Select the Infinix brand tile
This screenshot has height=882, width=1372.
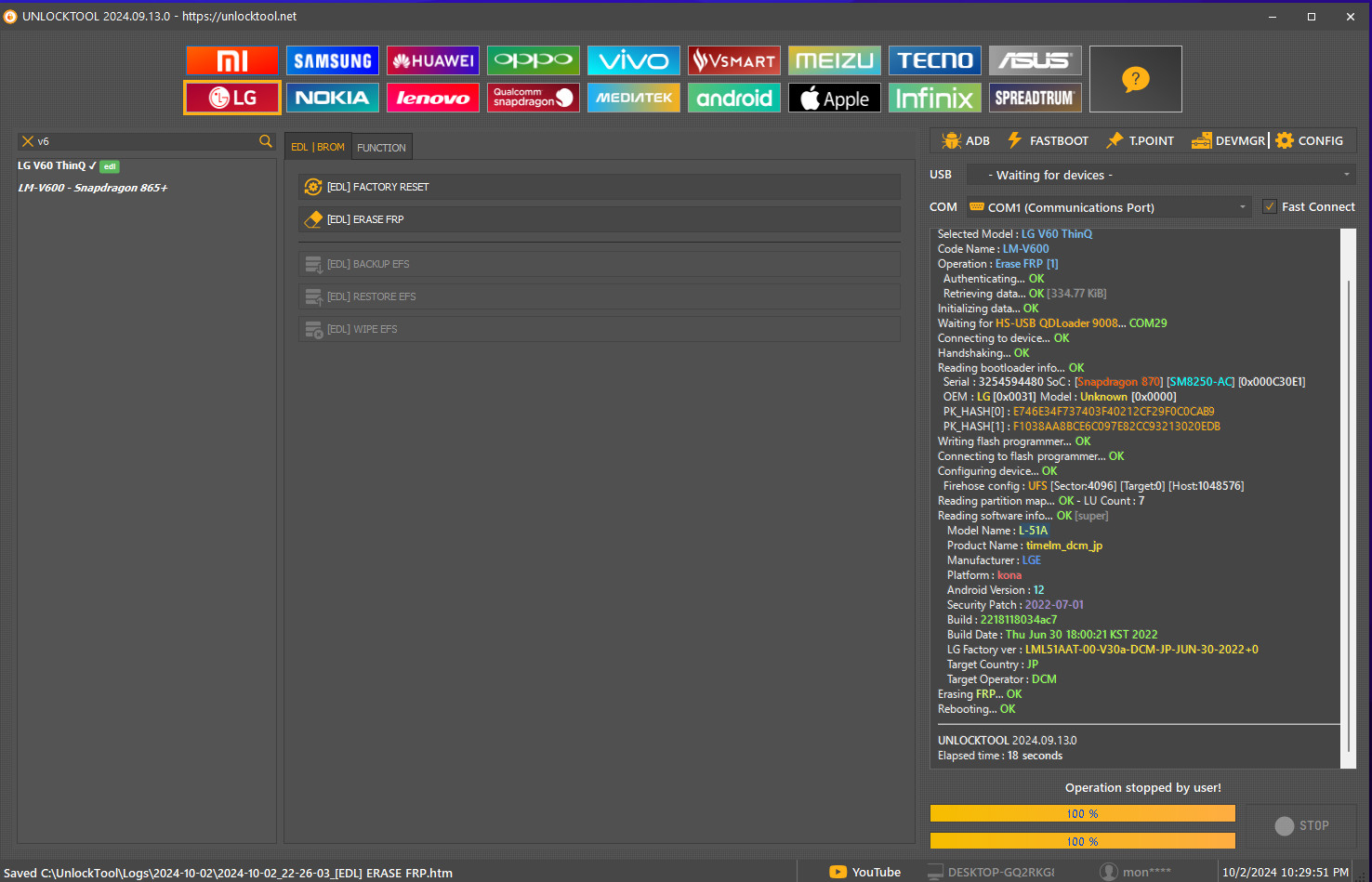point(935,98)
